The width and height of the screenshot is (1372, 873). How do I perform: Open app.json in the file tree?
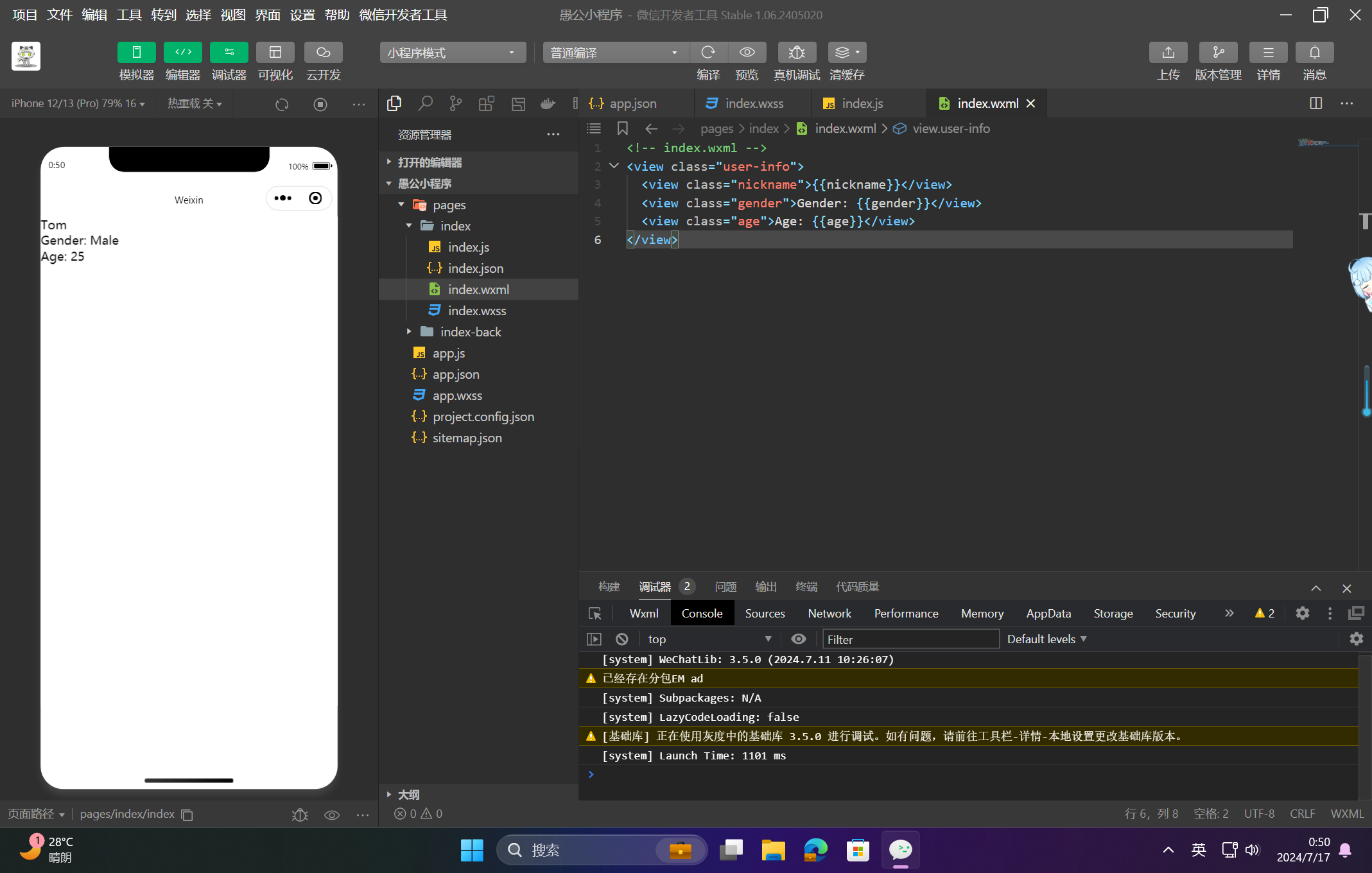click(x=455, y=374)
